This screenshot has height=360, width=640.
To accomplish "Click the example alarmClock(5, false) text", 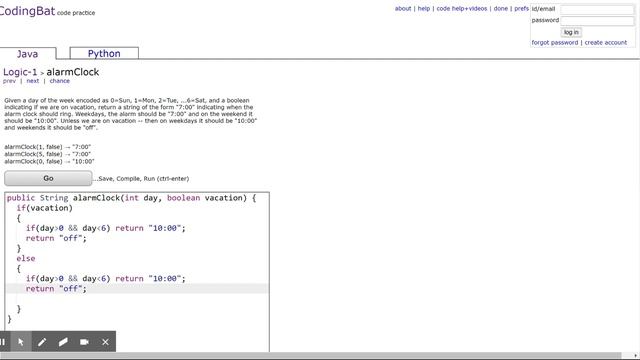I will 47,154.
